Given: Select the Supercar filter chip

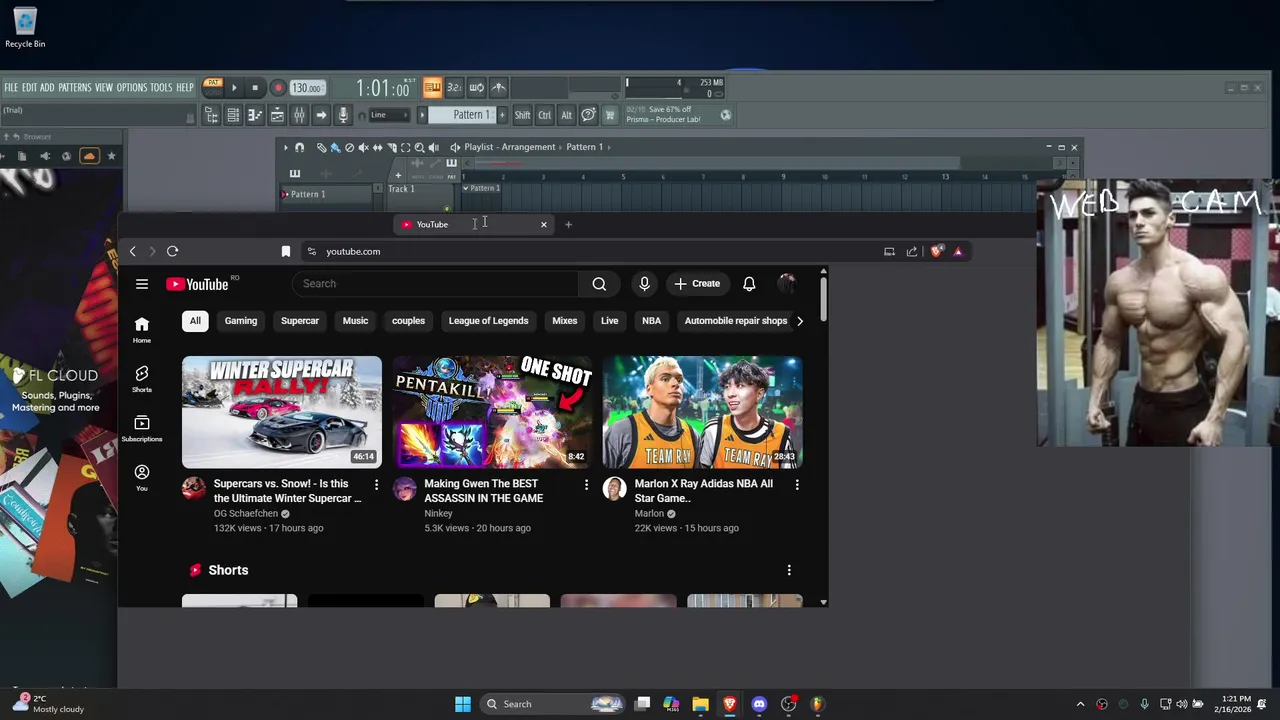Looking at the screenshot, I should 300,321.
